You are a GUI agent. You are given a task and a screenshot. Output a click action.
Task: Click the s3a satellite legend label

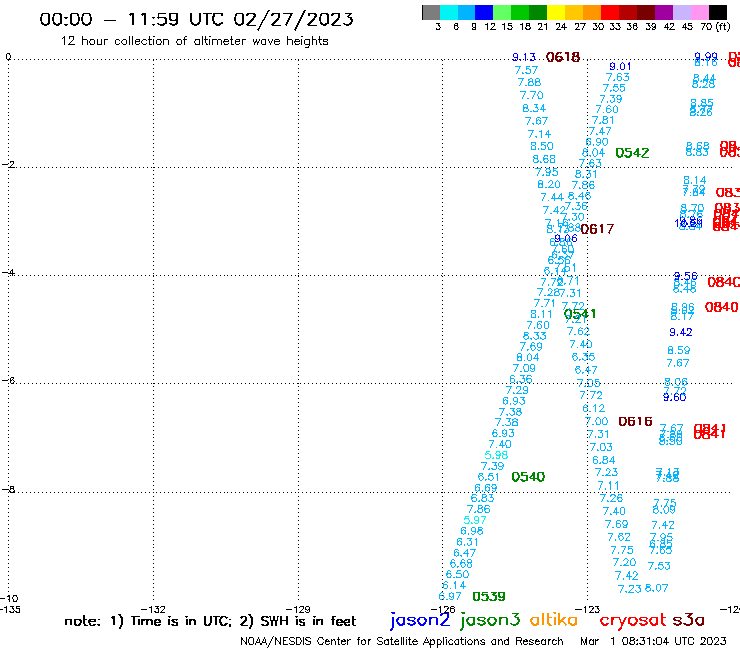688,620
